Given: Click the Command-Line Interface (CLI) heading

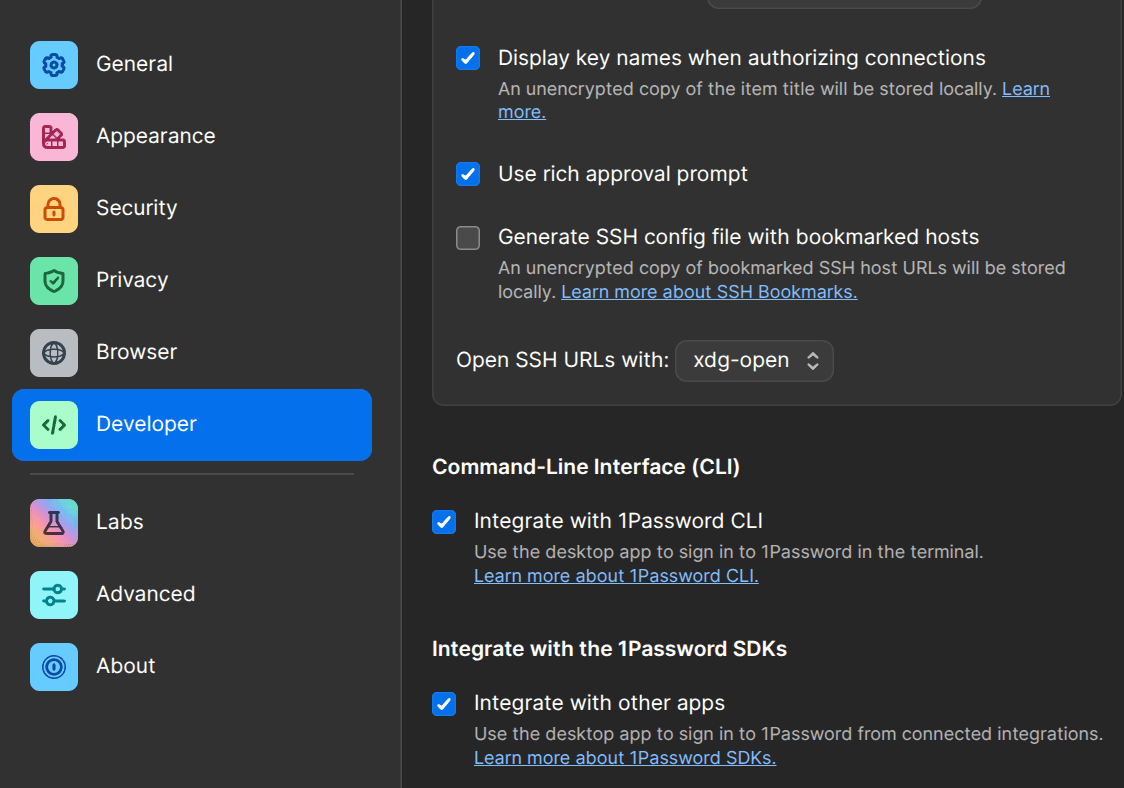Looking at the screenshot, I should tap(586, 467).
